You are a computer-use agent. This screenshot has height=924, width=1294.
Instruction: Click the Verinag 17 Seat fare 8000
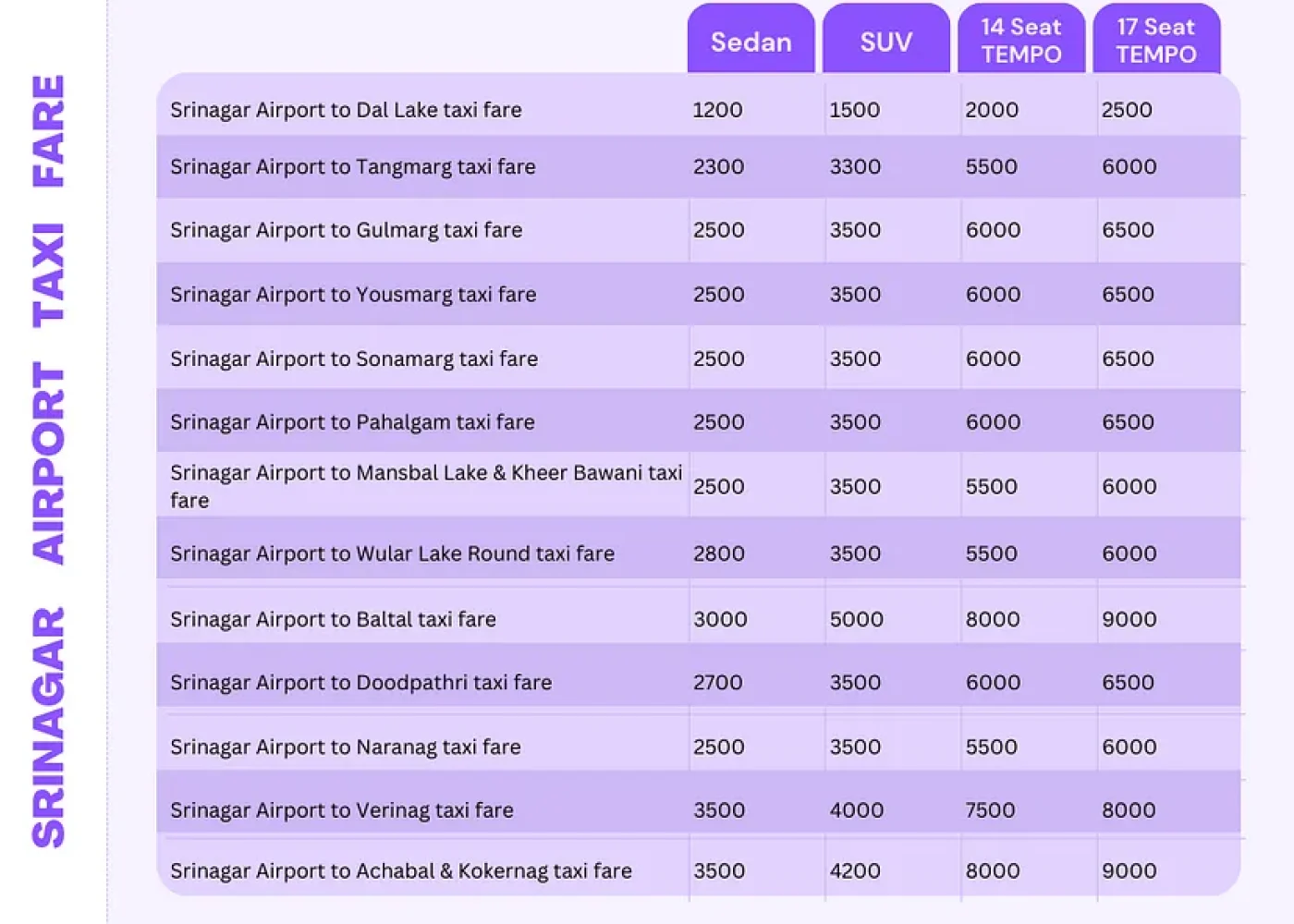[x=1129, y=809]
